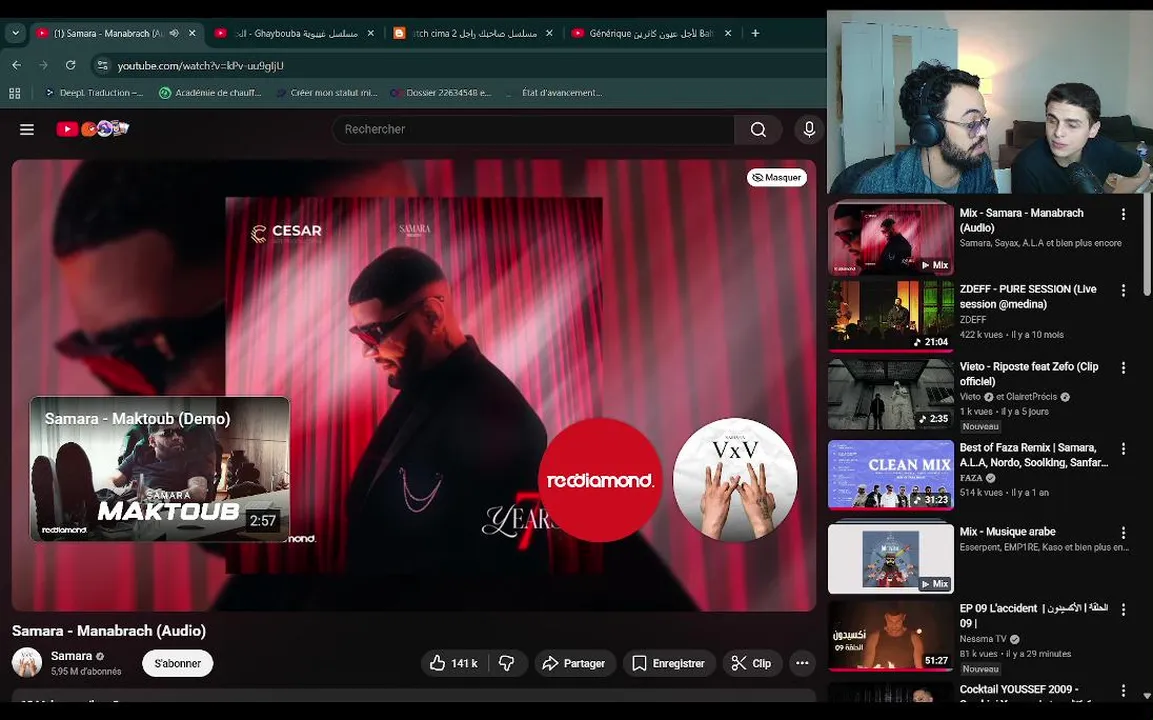
Task: Click the search magnifier button
Action: (758, 129)
